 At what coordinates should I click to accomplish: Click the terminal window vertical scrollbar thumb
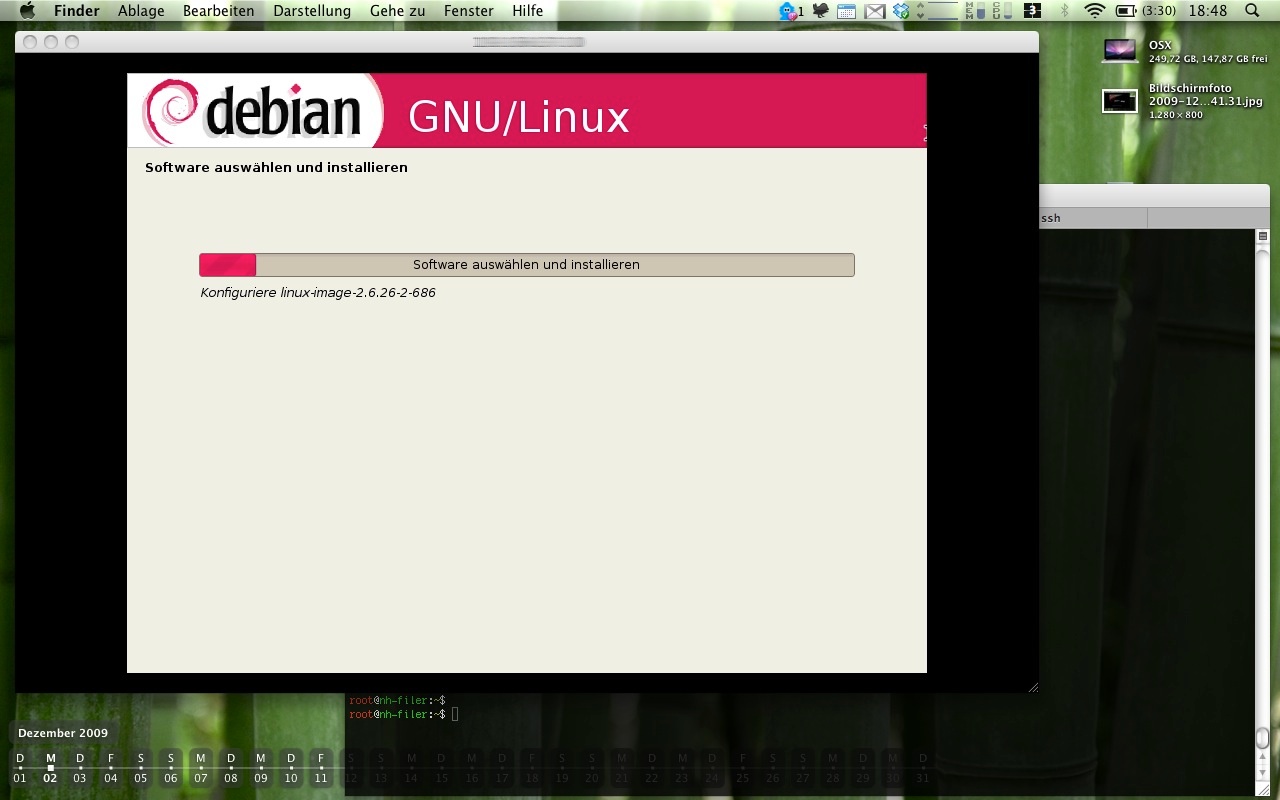coord(1262,737)
